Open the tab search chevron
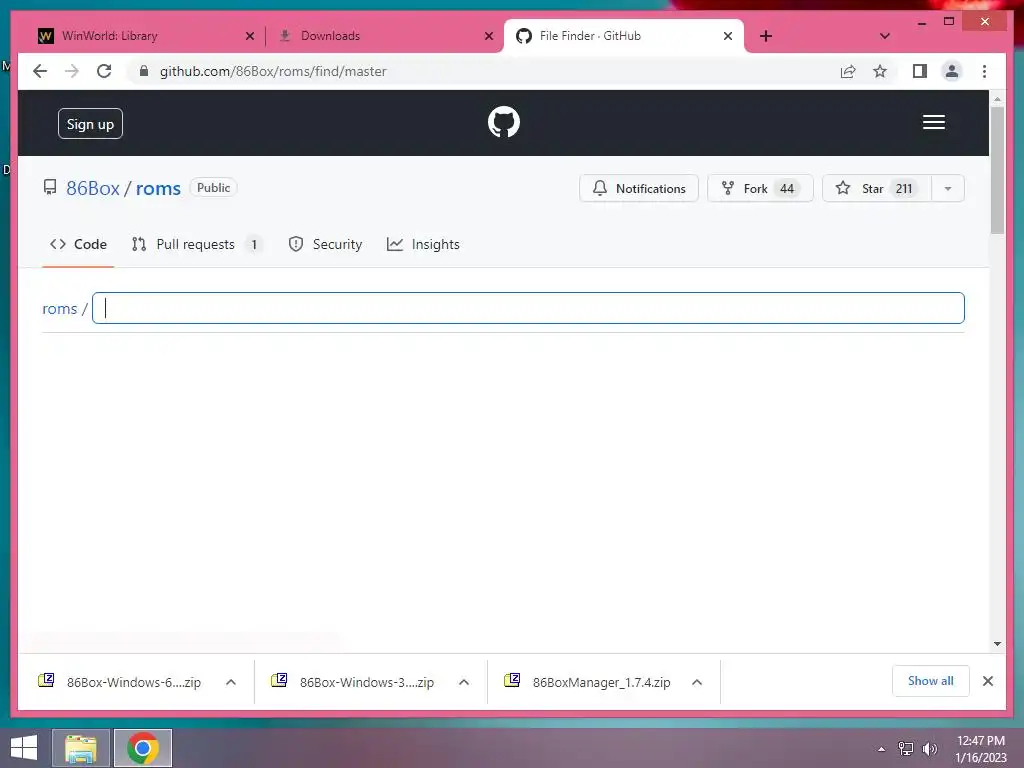Image resolution: width=1024 pixels, height=768 pixels. 884,36
